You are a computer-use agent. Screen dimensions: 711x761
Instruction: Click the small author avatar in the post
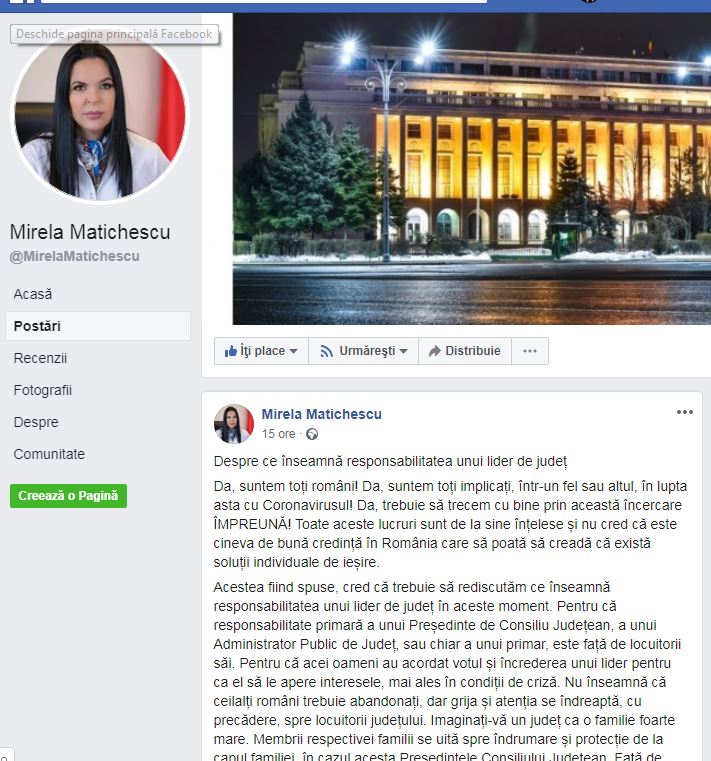point(234,424)
